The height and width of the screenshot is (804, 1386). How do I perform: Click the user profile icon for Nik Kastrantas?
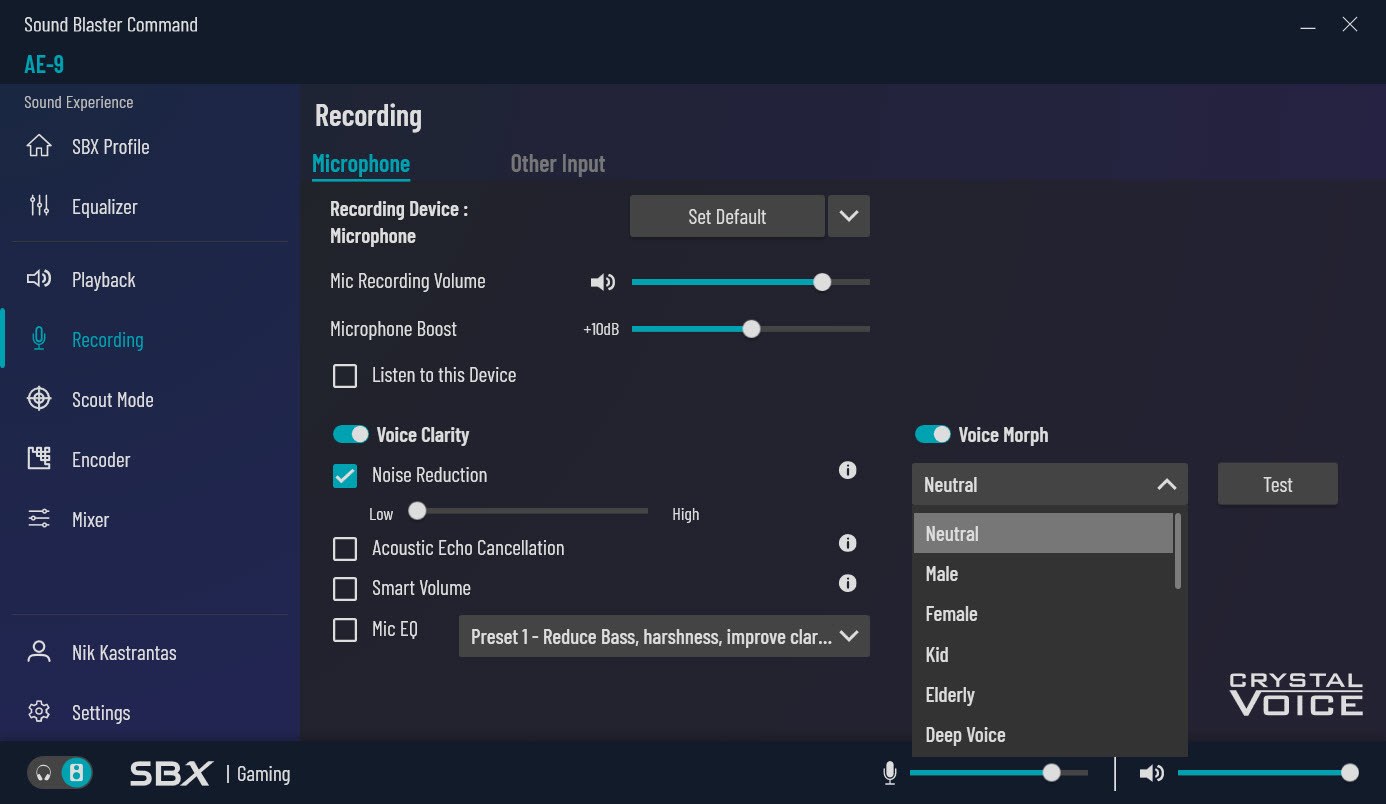coord(39,652)
